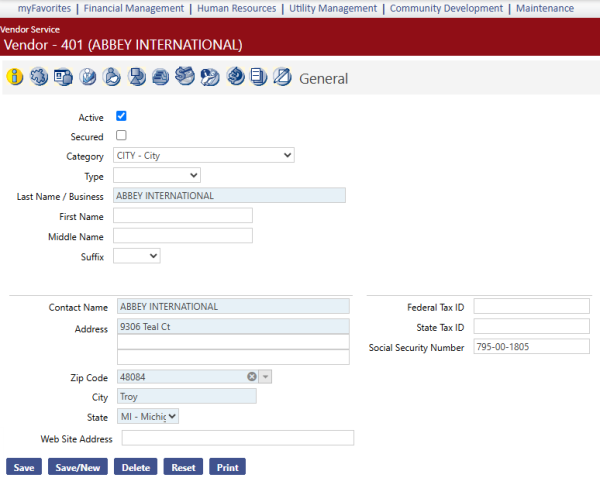
Task: Open the contact card with person icon
Action: coord(63,77)
